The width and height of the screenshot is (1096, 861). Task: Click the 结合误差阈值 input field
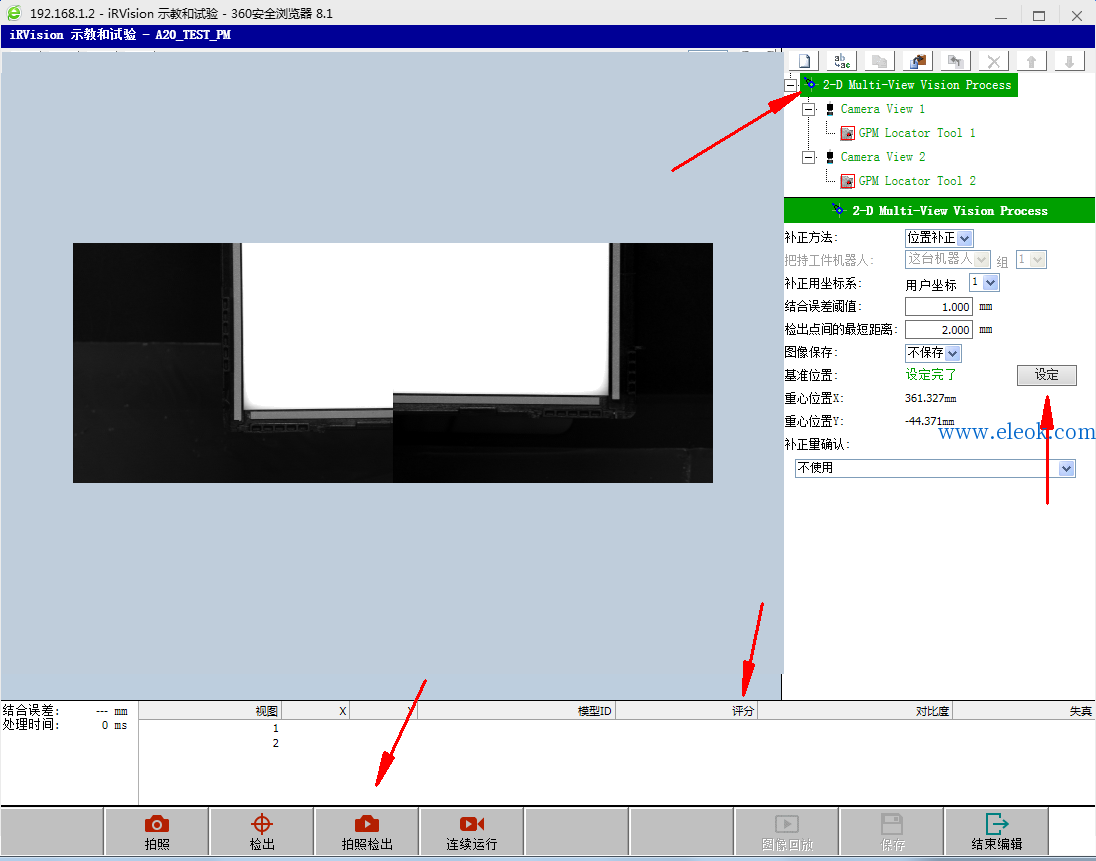(939, 307)
